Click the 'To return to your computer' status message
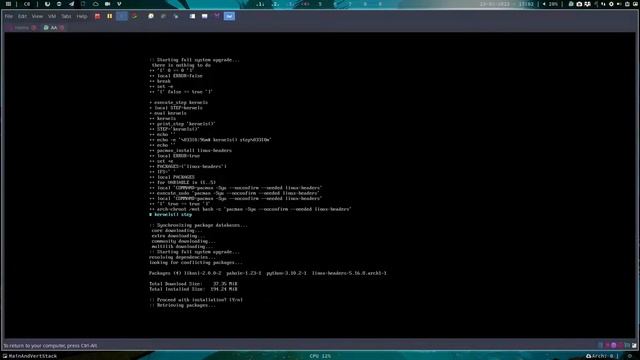This screenshot has height=360, width=640. coord(50,346)
